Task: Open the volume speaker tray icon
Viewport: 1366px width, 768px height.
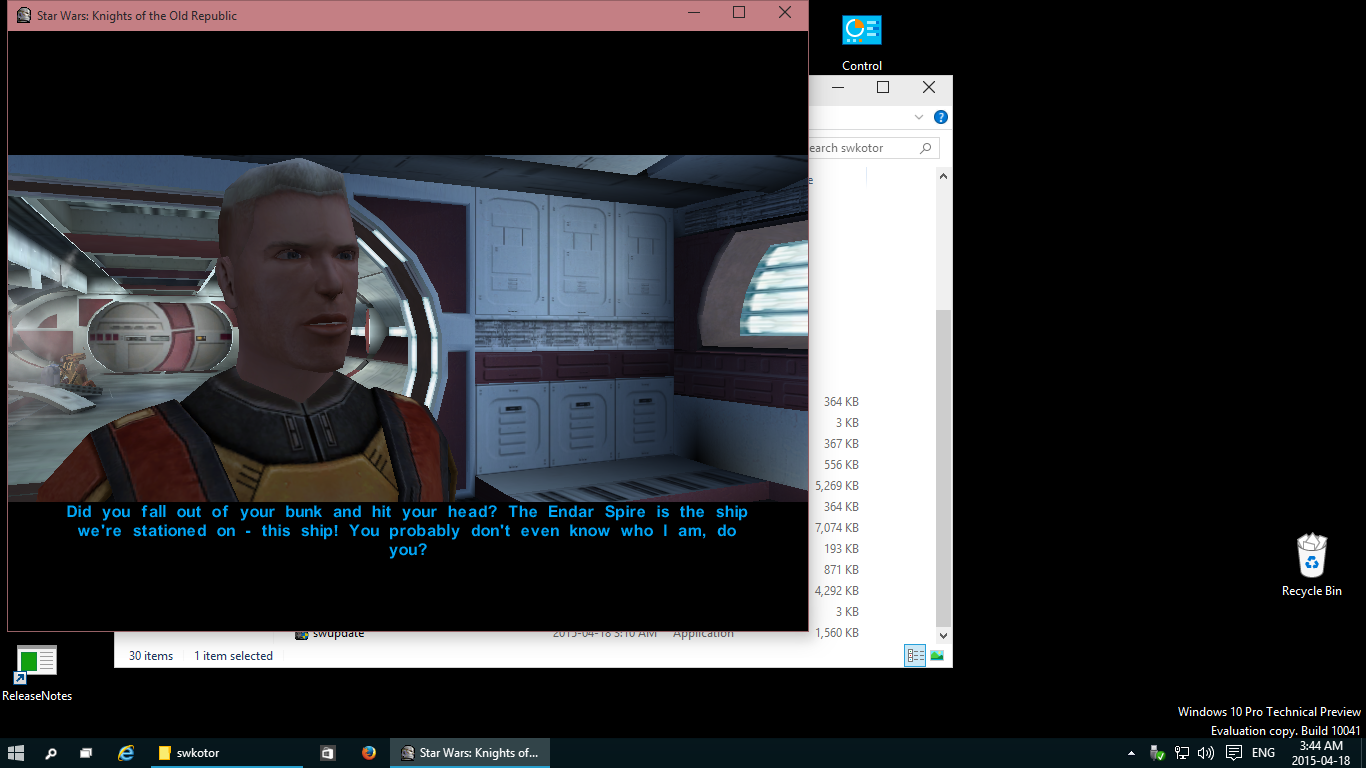Action: click(x=1205, y=753)
